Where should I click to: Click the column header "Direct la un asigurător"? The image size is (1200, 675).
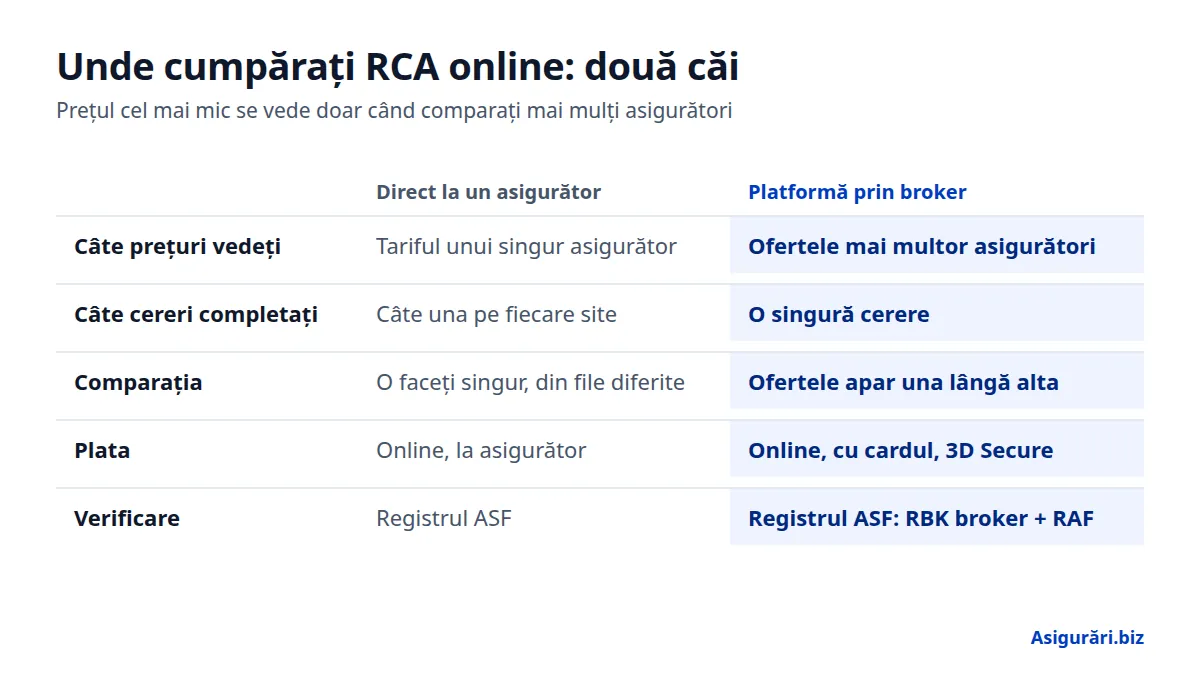[488, 192]
